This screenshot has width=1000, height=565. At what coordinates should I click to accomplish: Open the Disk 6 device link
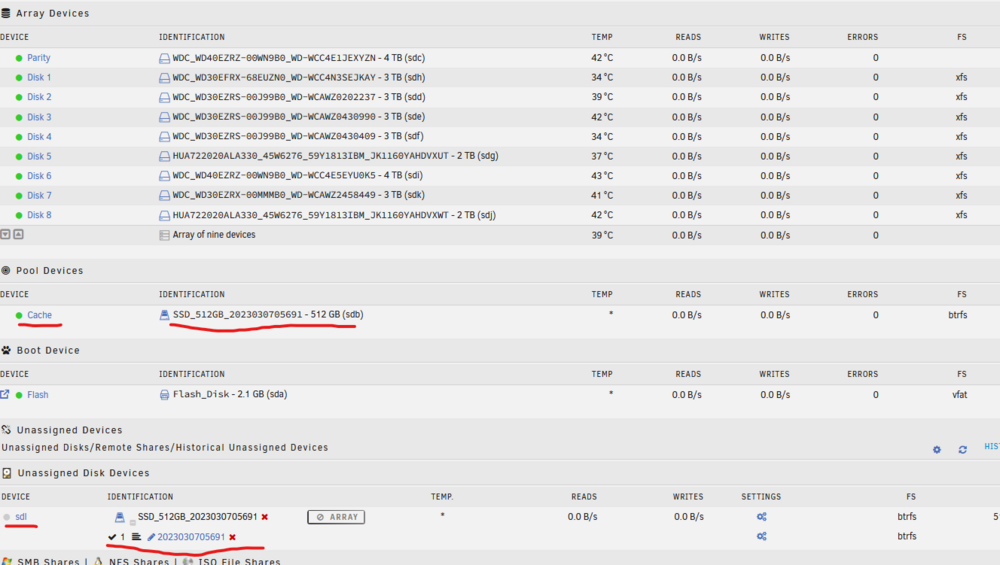pos(40,176)
